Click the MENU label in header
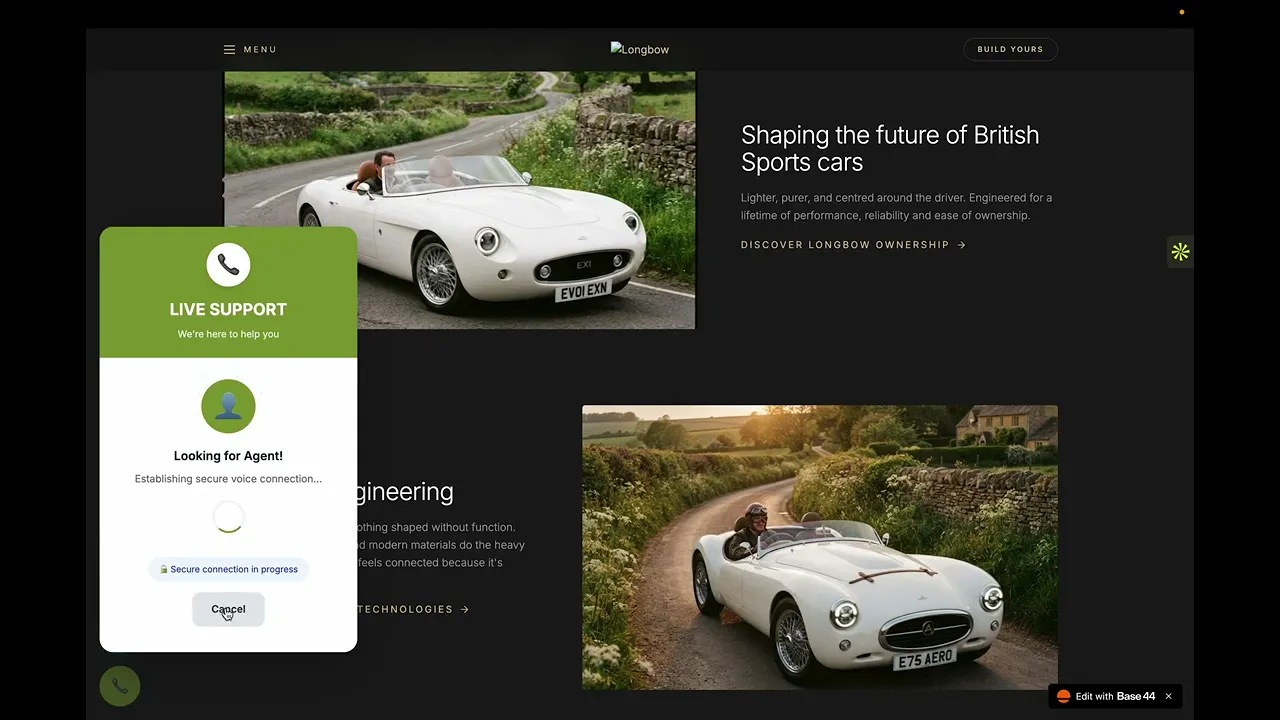The image size is (1280, 720). tap(260, 50)
